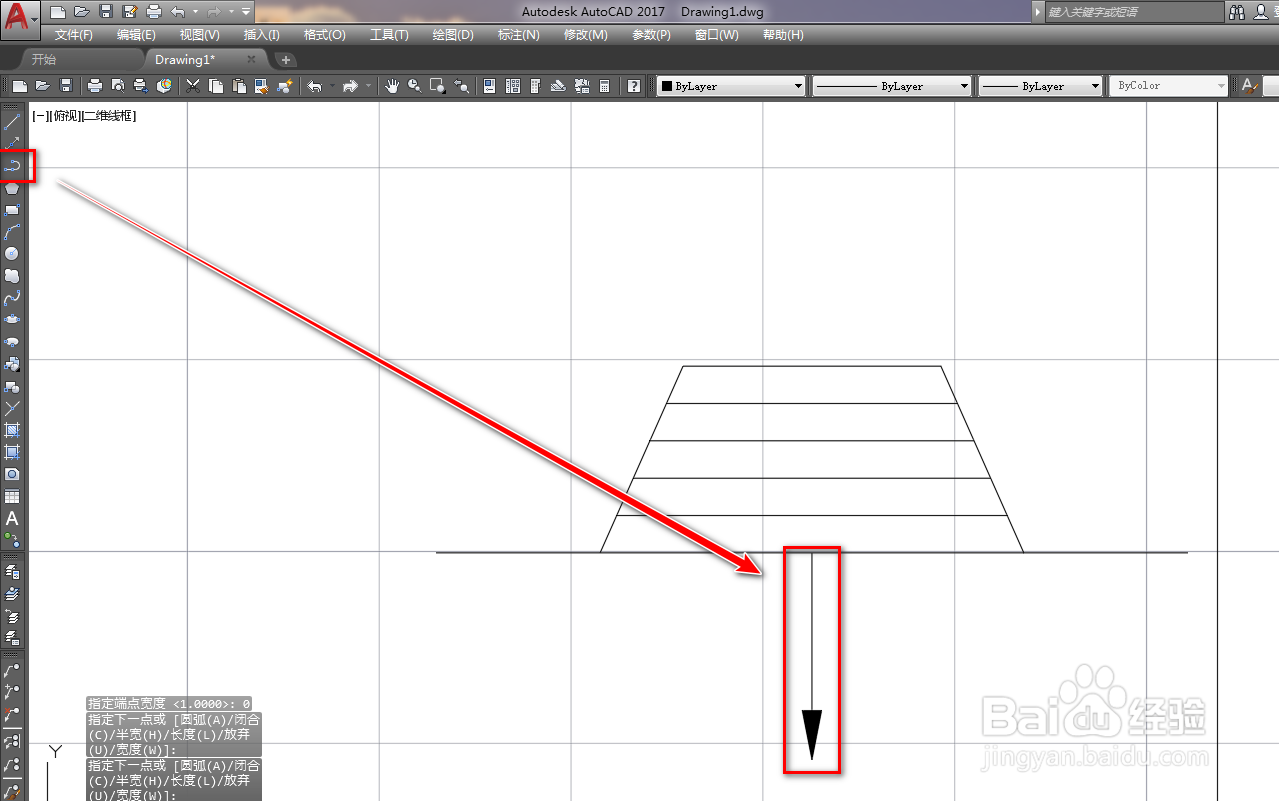Close the Drawing1* tab
This screenshot has height=801, width=1279.
pyautogui.click(x=252, y=60)
